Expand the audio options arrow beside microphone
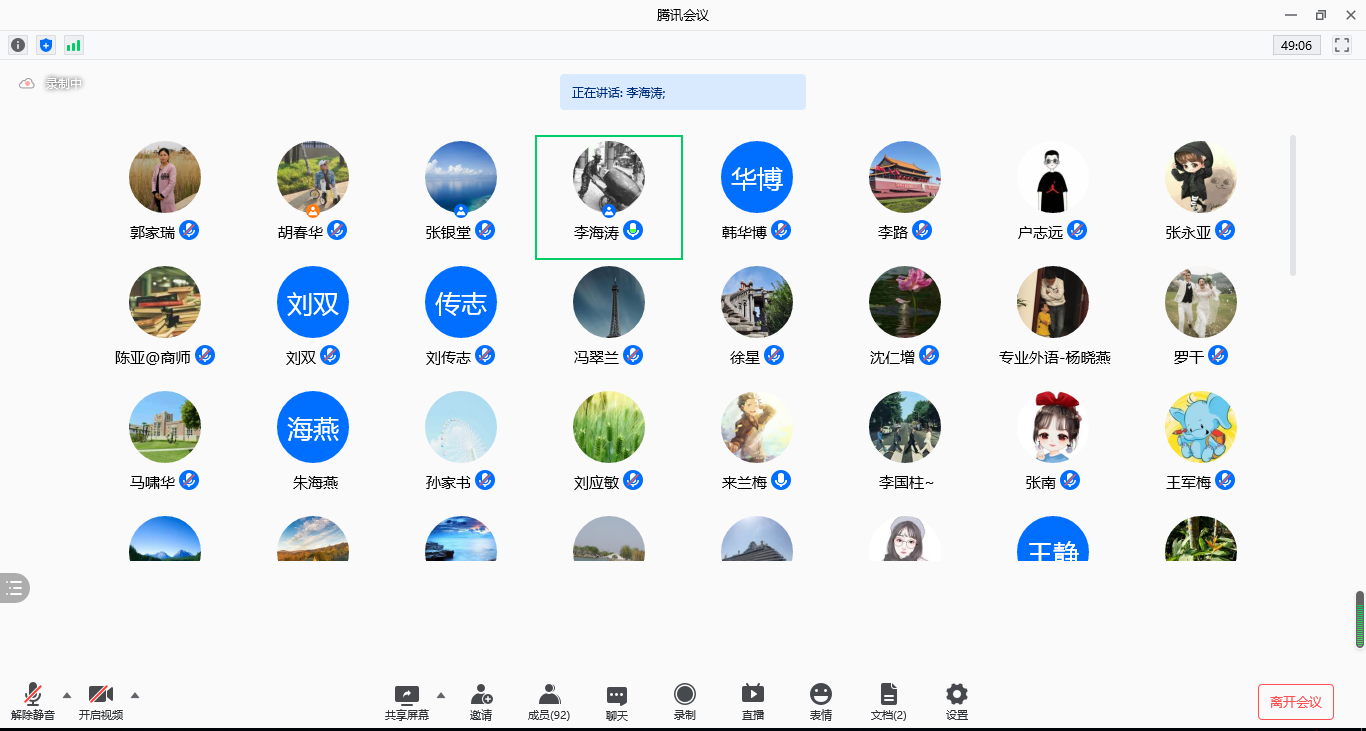This screenshot has height=731, width=1366. point(67,695)
